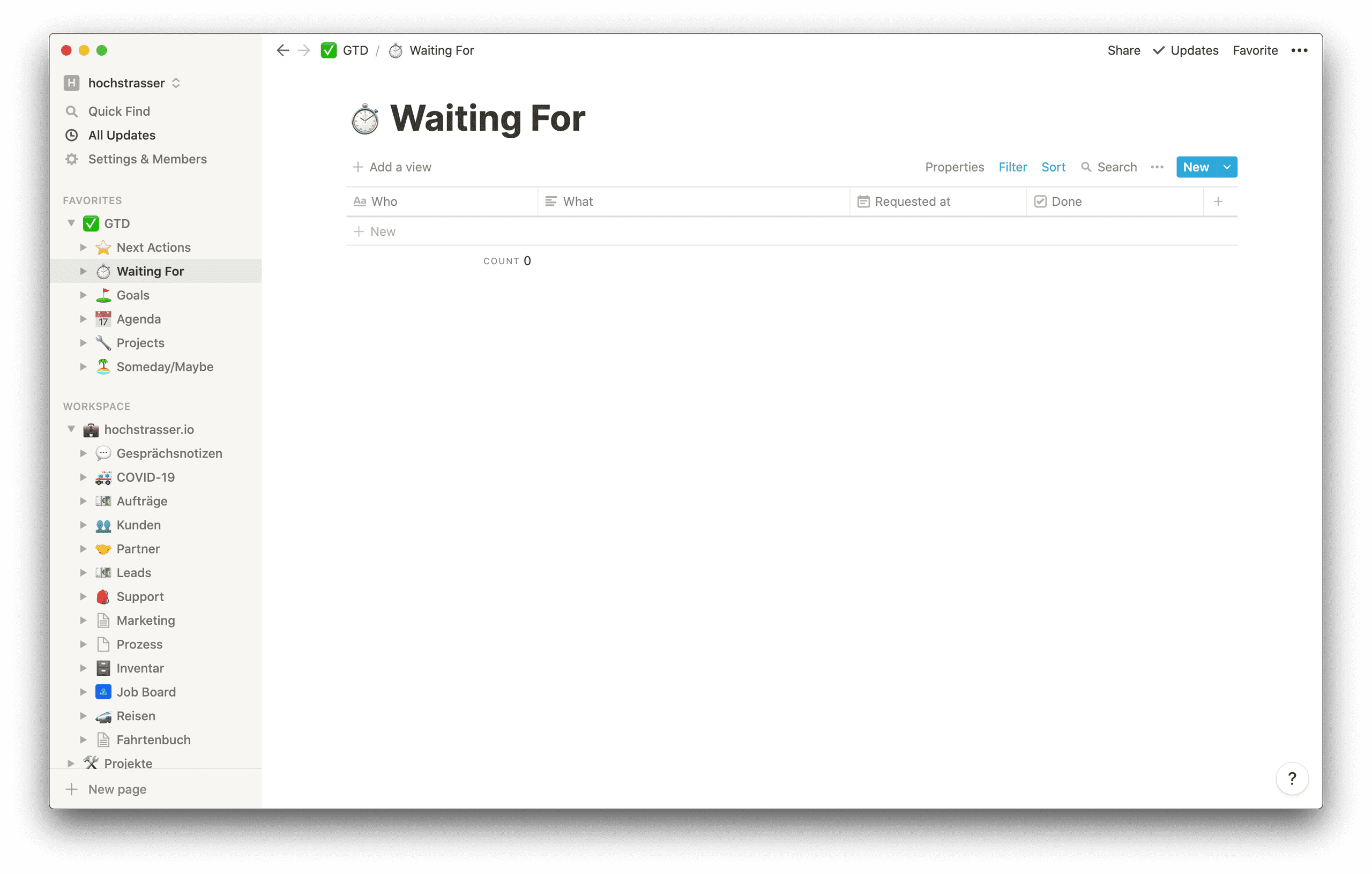Go back with the left arrow icon
Image resolution: width=1372 pixels, height=874 pixels.
point(282,50)
